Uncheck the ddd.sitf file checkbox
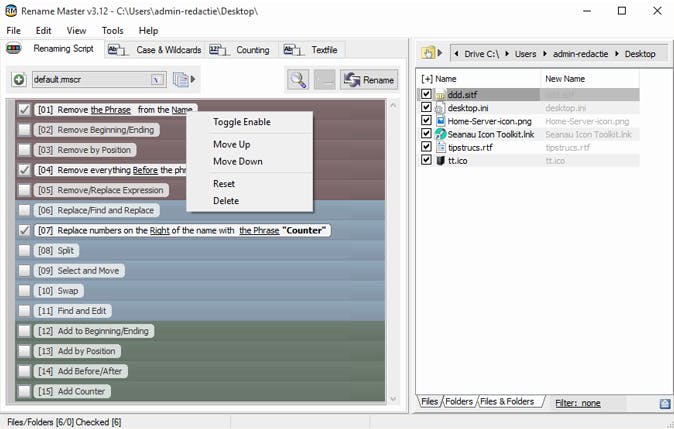Screen dimensions: 674x429 click(x=426, y=94)
